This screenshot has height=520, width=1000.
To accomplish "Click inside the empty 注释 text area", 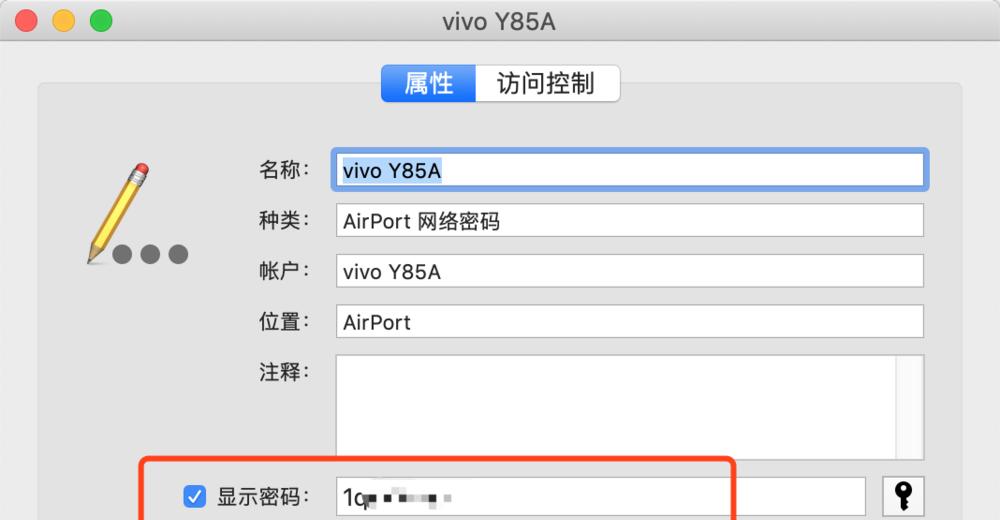I will click(615, 407).
